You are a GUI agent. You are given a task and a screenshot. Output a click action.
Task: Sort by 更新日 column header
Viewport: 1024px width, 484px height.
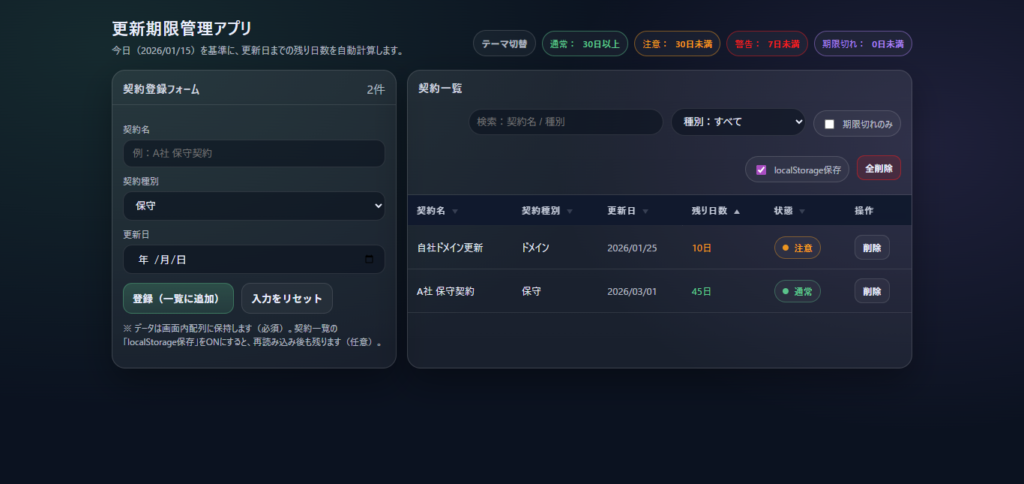click(x=628, y=211)
